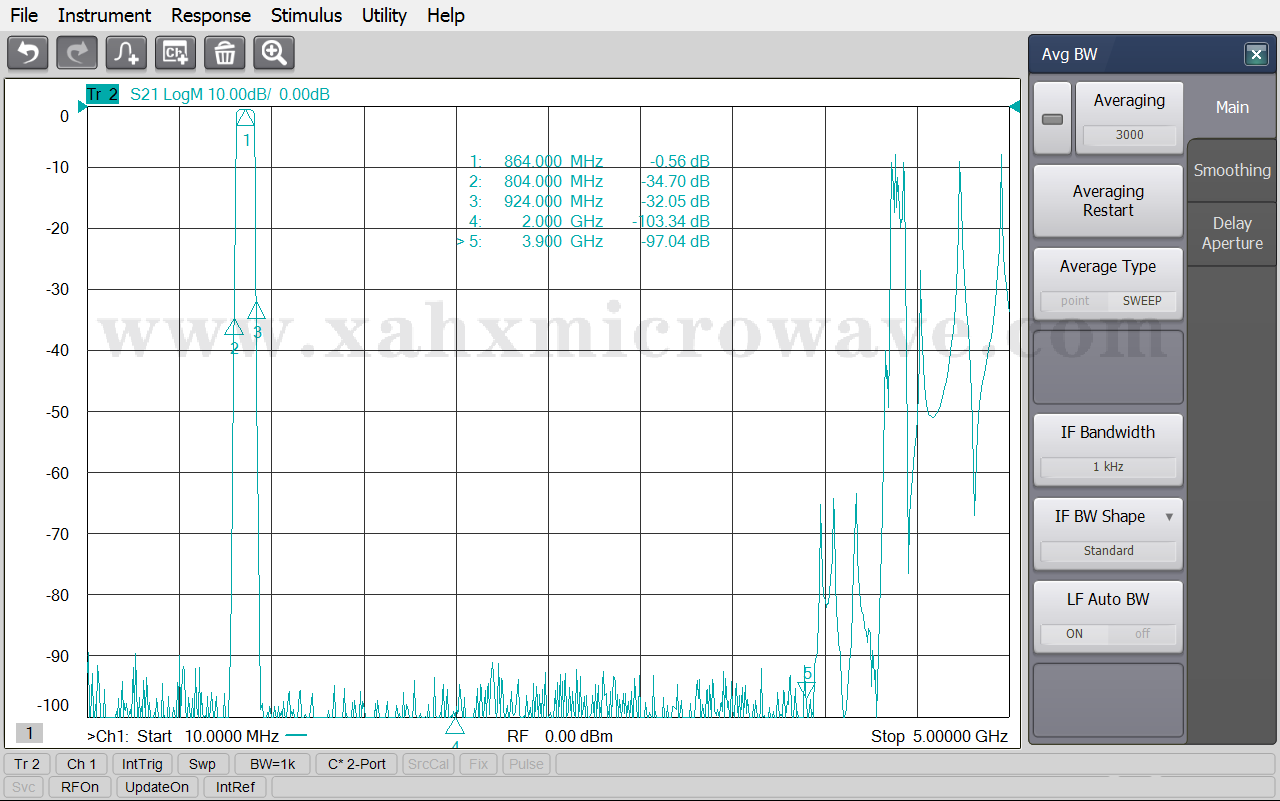Click the Ch 1 status bar button
1280x801 pixels.
(81, 764)
